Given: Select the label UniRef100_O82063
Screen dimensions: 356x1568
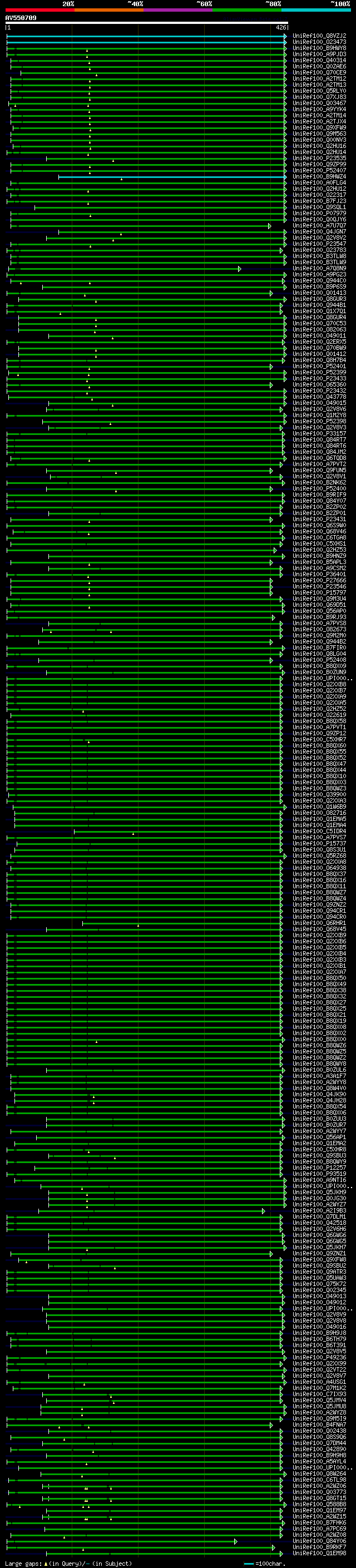Looking at the screenshot, I should pyautogui.click(x=319, y=330).
